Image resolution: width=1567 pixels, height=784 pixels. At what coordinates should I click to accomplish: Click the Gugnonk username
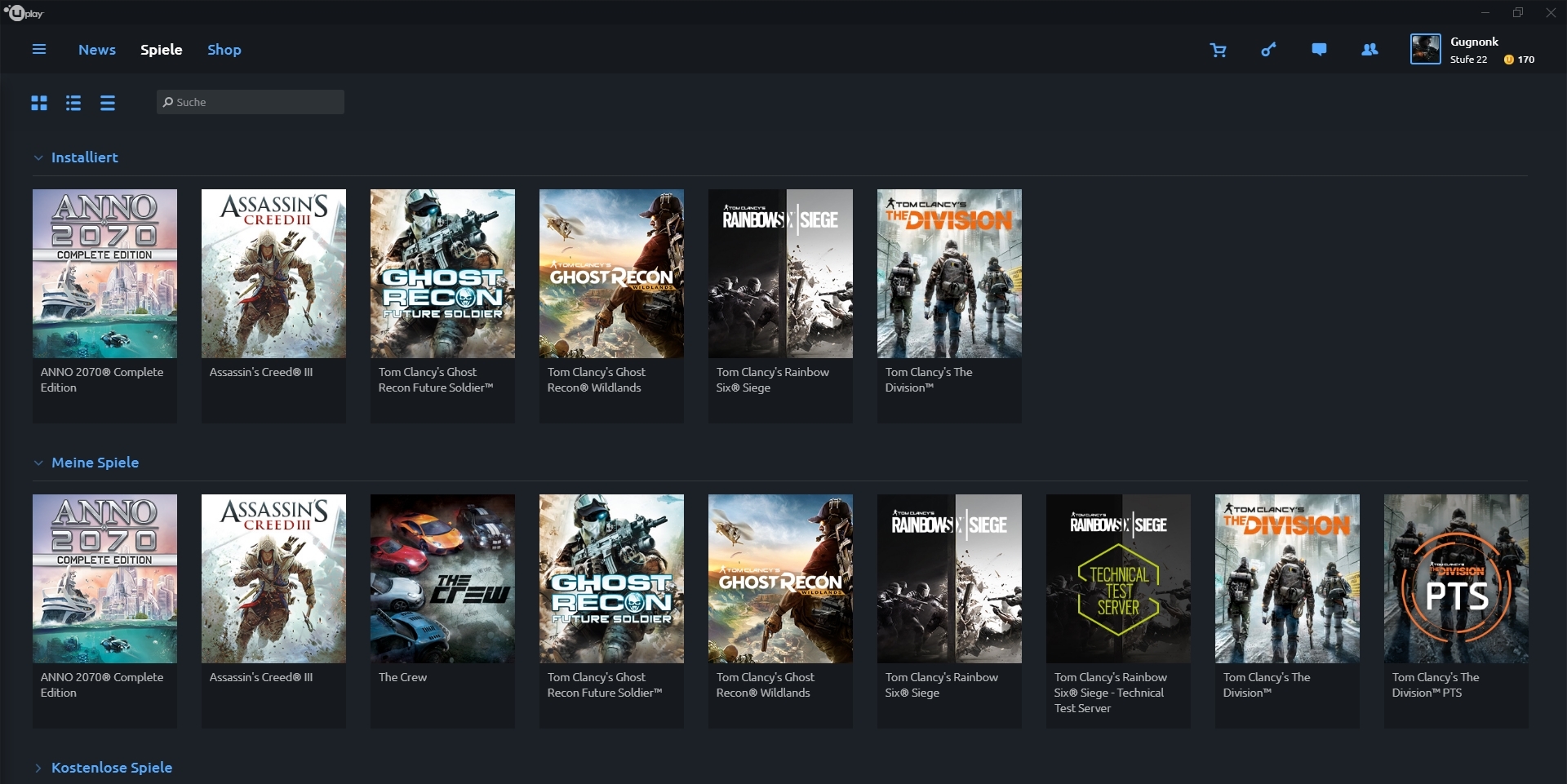[x=1474, y=42]
